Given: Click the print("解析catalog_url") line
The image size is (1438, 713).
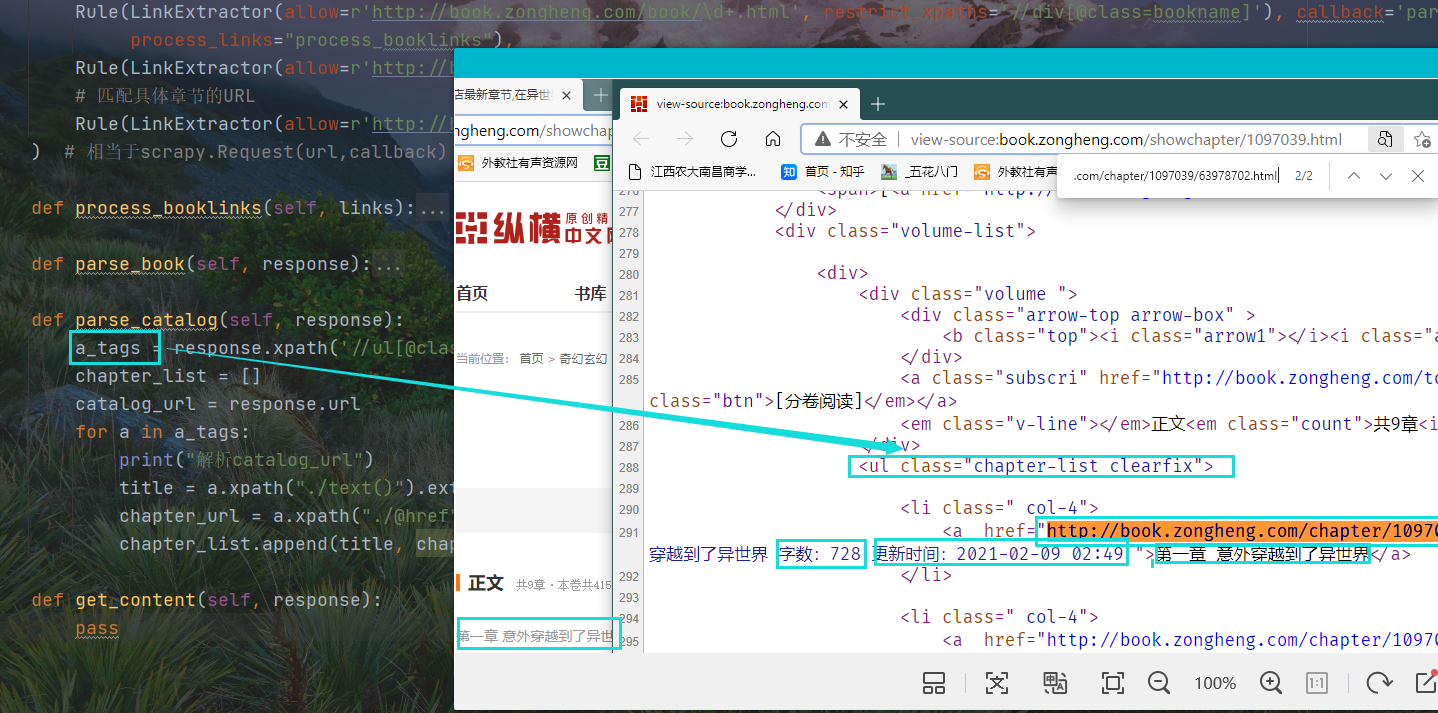Looking at the screenshot, I should (x=246, y=460).
